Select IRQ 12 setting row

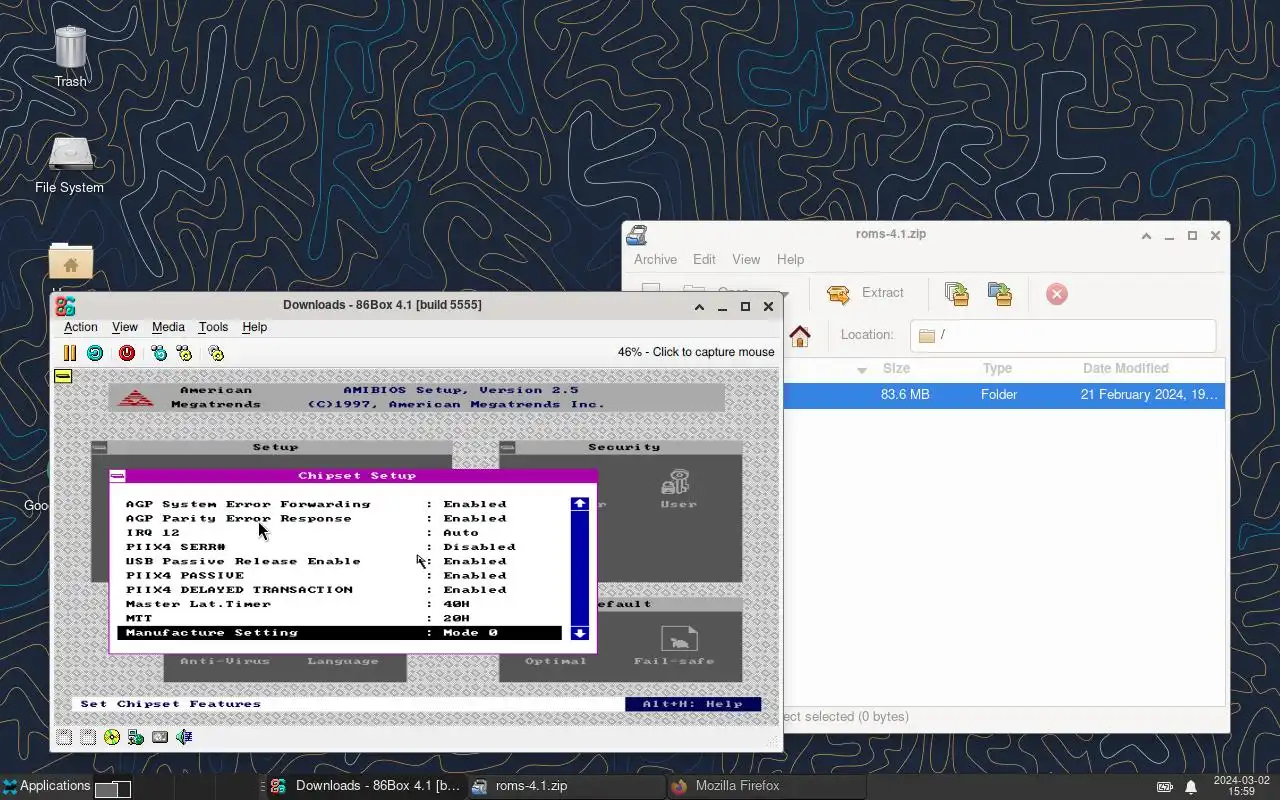pyautogui.click(x=339, y=532)
